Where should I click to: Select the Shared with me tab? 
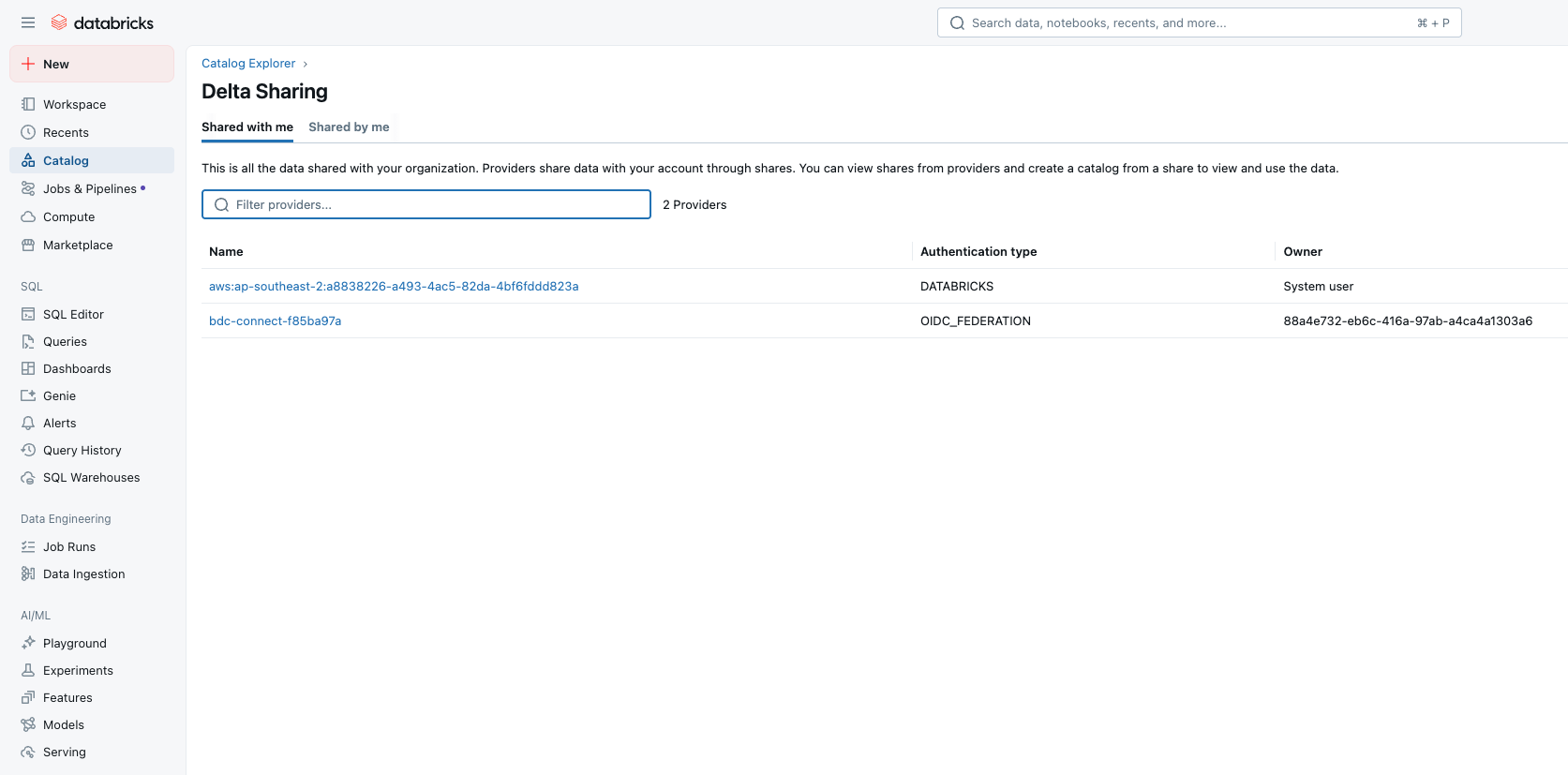pos(247,127)
